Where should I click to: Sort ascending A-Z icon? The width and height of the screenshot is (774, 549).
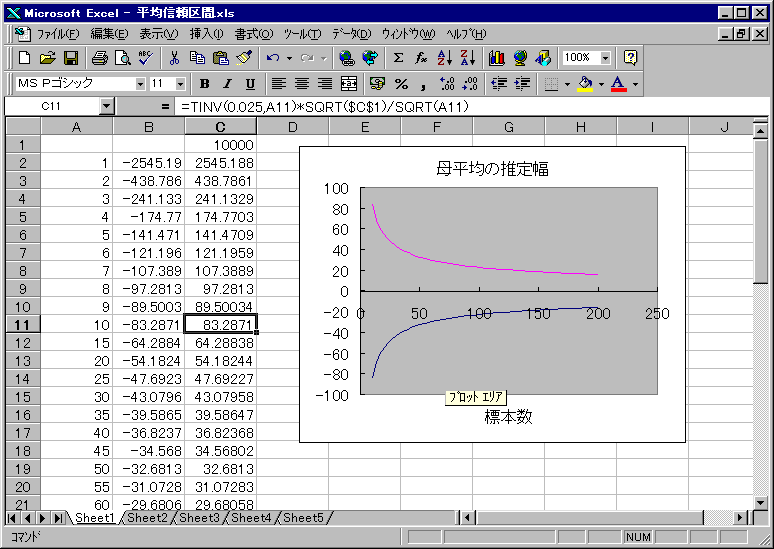(444, 58)
